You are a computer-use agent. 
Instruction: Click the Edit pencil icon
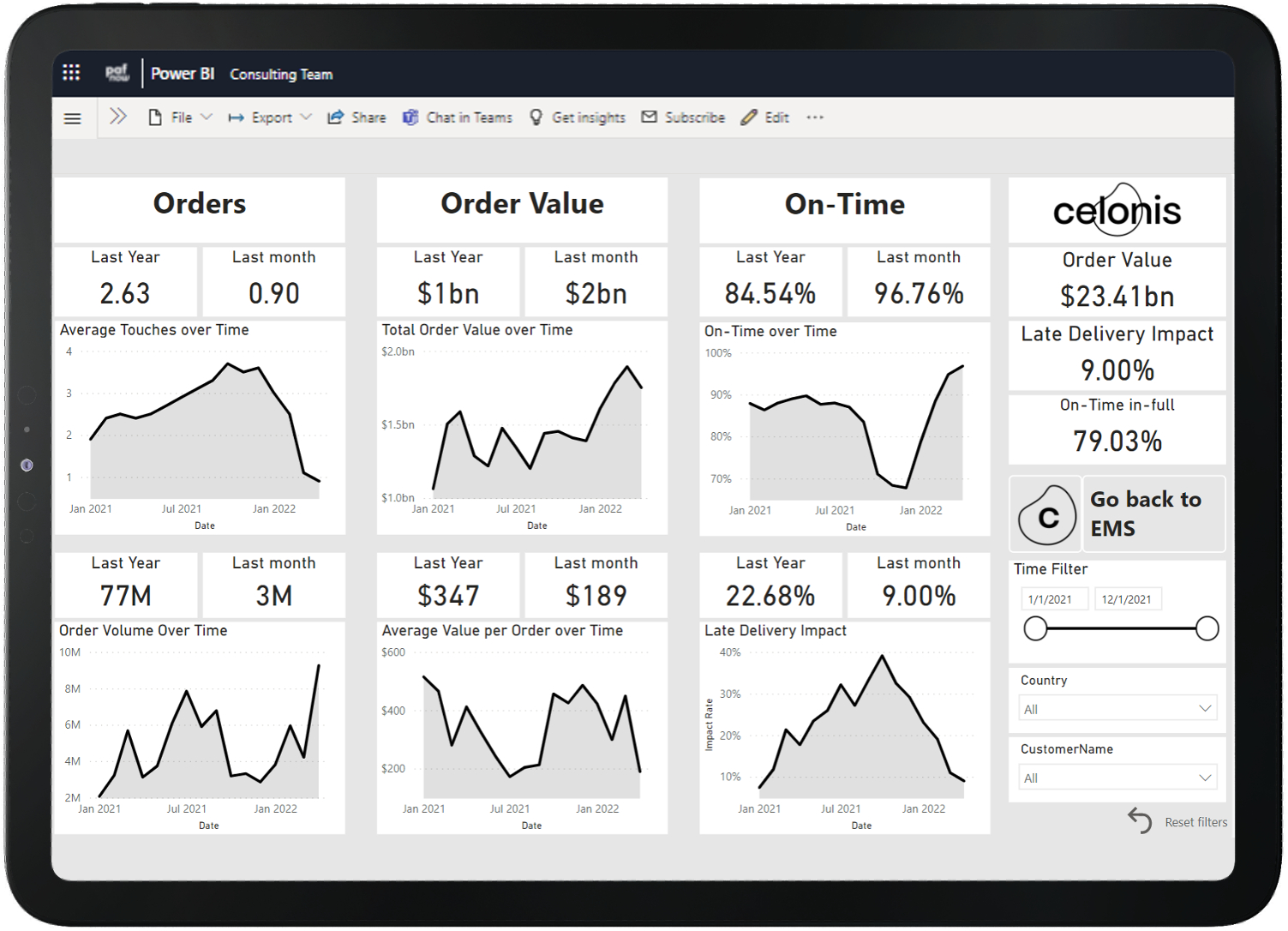749,117
